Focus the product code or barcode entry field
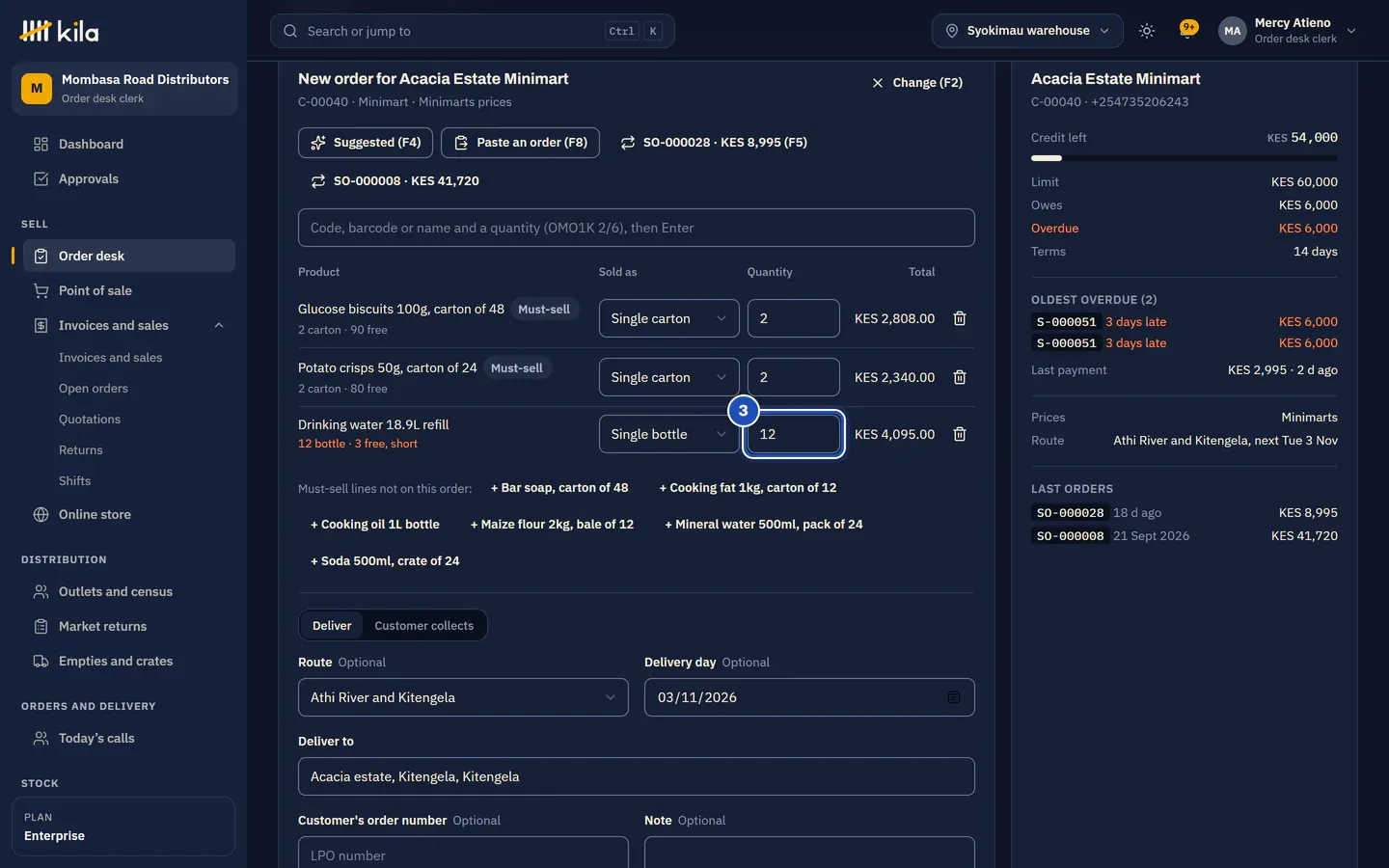This screenshot has width=1389, height=868. [x=637, y=228]
